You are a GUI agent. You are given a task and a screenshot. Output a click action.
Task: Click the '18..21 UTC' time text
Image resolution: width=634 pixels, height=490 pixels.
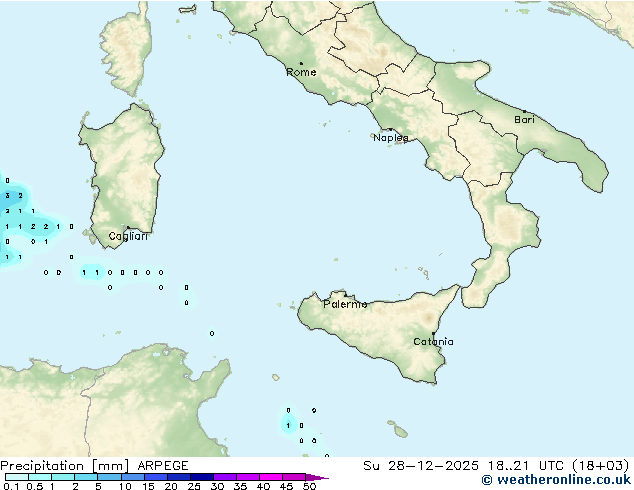click(526, 466)
